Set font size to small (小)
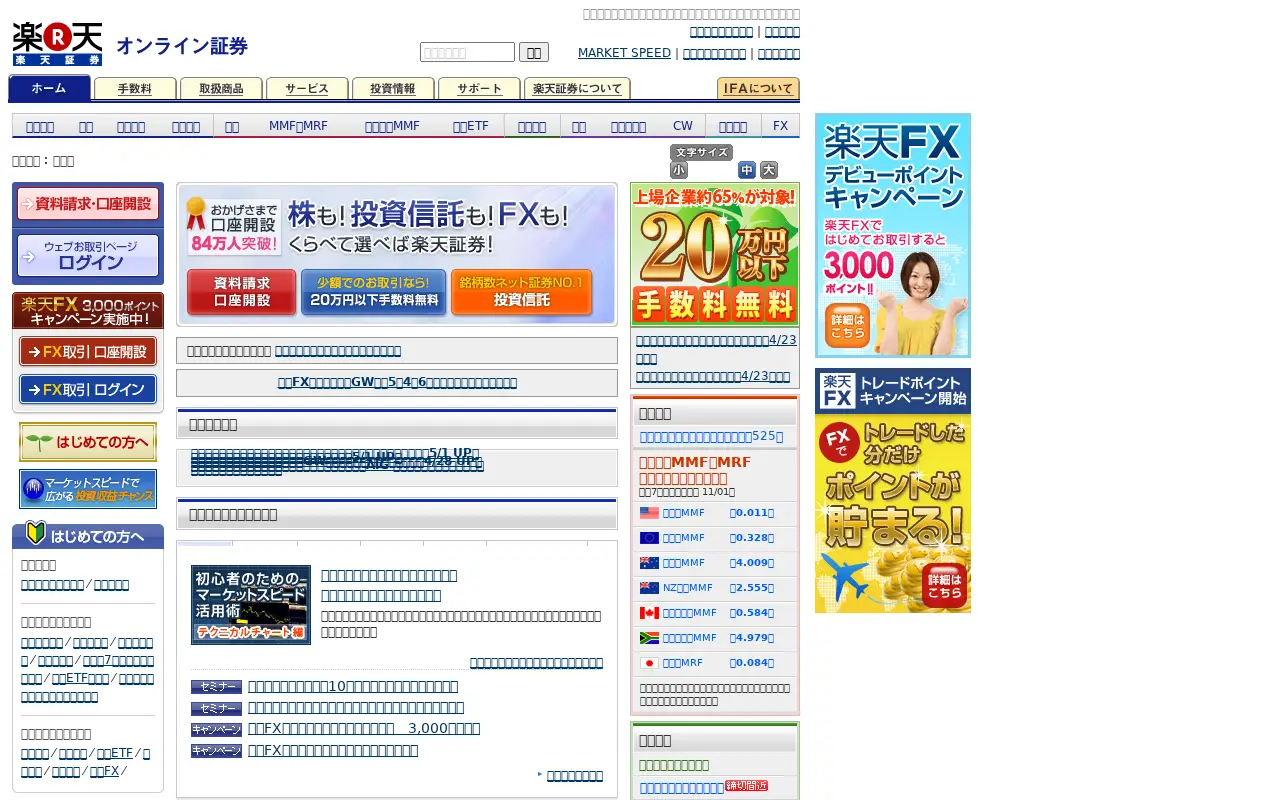1280x800 pixels. click(x=679, y=170)
